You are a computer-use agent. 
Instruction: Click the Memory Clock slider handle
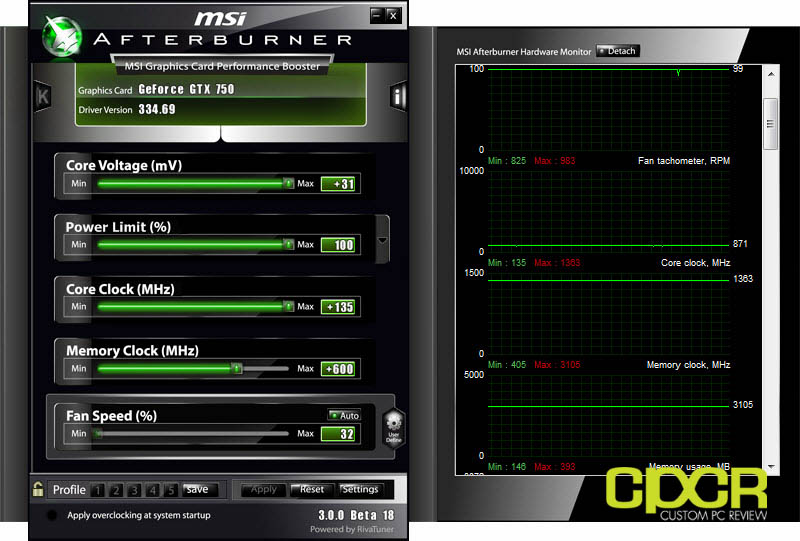point(237,368)
